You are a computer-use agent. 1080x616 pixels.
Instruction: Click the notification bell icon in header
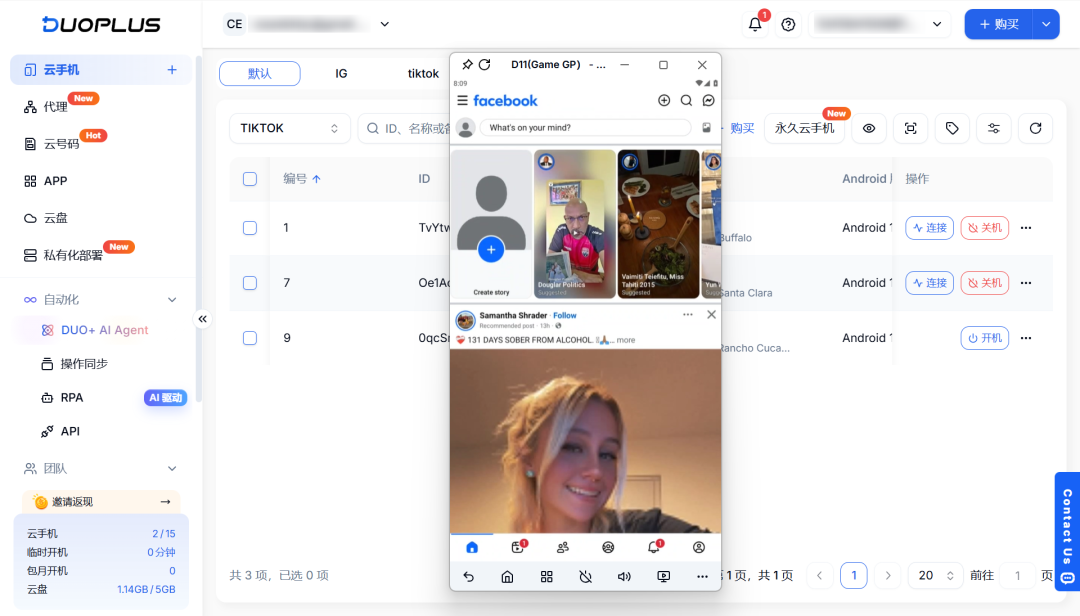[x=755, y=24]
